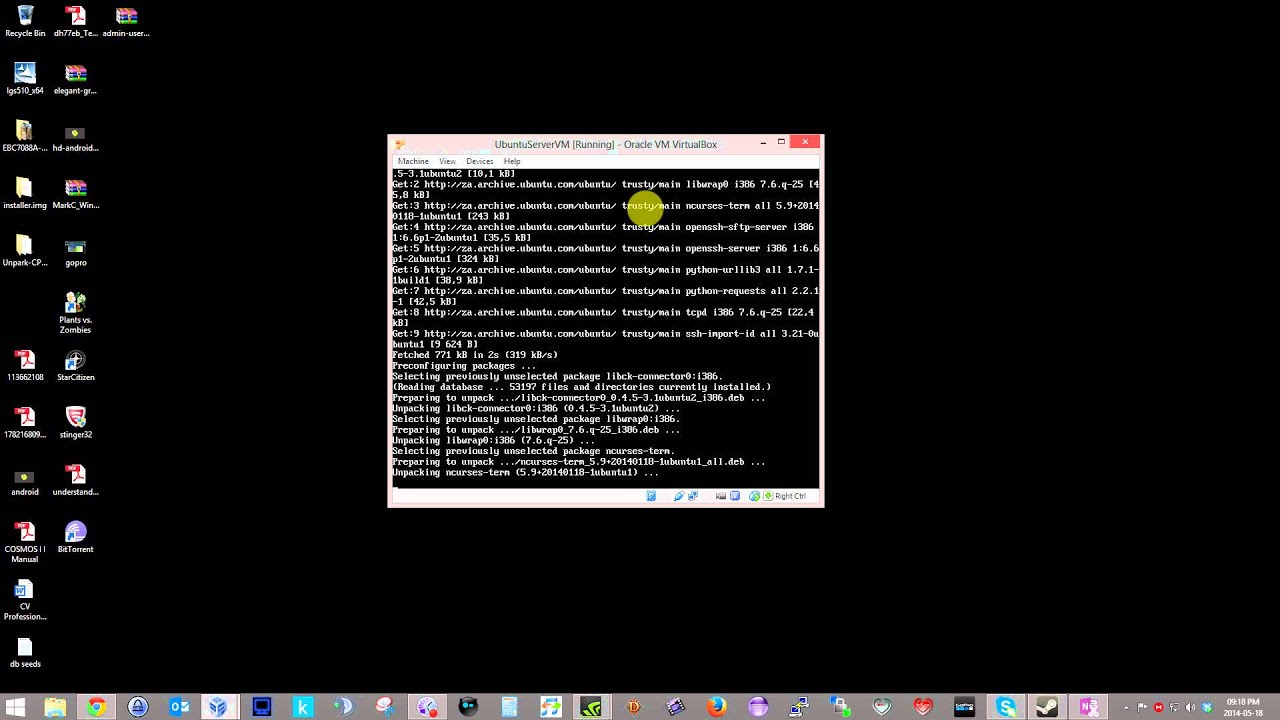The image size is (1280, 720).
Task: Open OneNote from the taskbar
Action: [x=1089, y=707]
